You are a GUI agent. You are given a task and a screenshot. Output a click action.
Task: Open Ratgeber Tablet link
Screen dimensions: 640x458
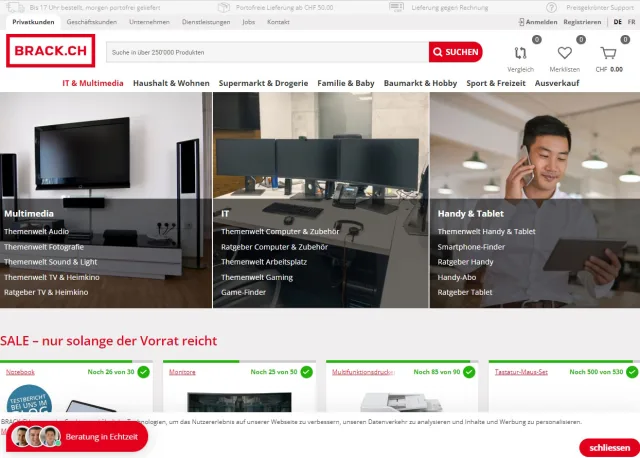[465, 292]
